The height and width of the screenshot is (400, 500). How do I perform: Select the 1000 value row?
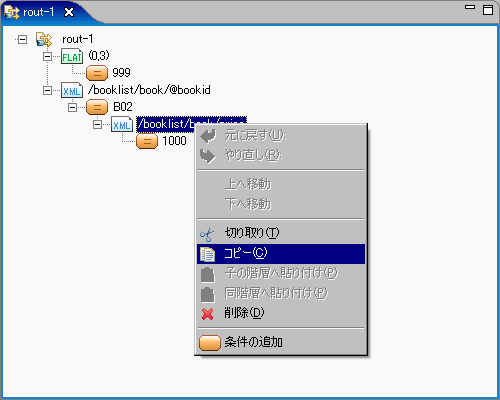click(174, 141)
